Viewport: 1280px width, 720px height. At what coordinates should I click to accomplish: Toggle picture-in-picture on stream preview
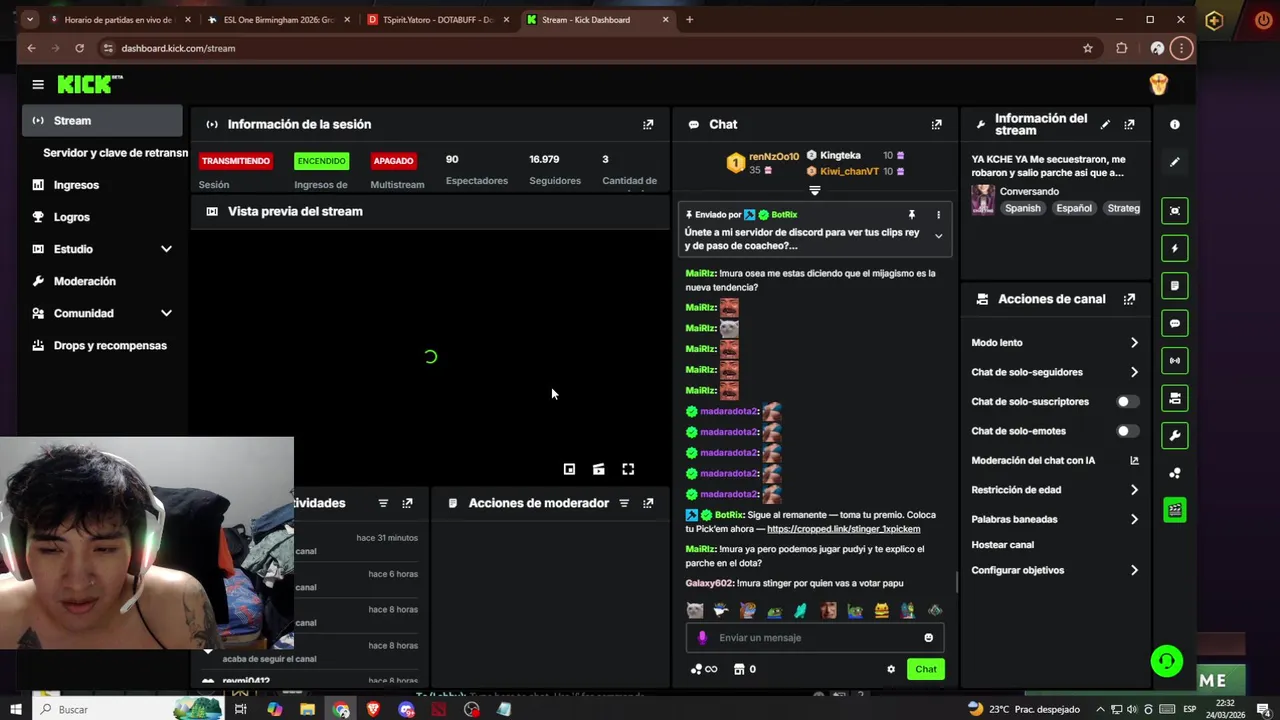tap(569, 469)
